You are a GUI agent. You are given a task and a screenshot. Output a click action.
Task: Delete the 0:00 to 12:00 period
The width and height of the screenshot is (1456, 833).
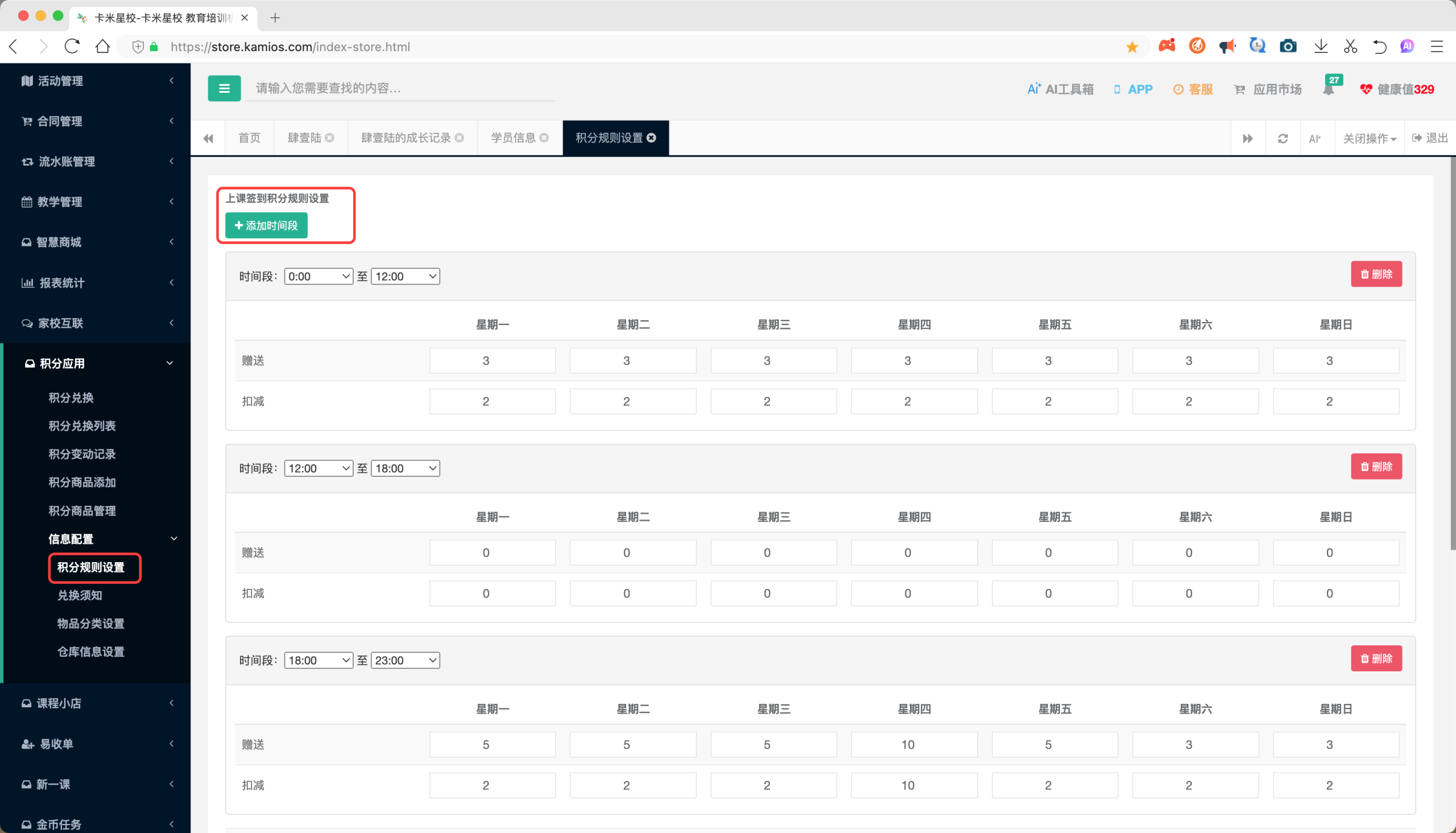[x=1376, y=274]
